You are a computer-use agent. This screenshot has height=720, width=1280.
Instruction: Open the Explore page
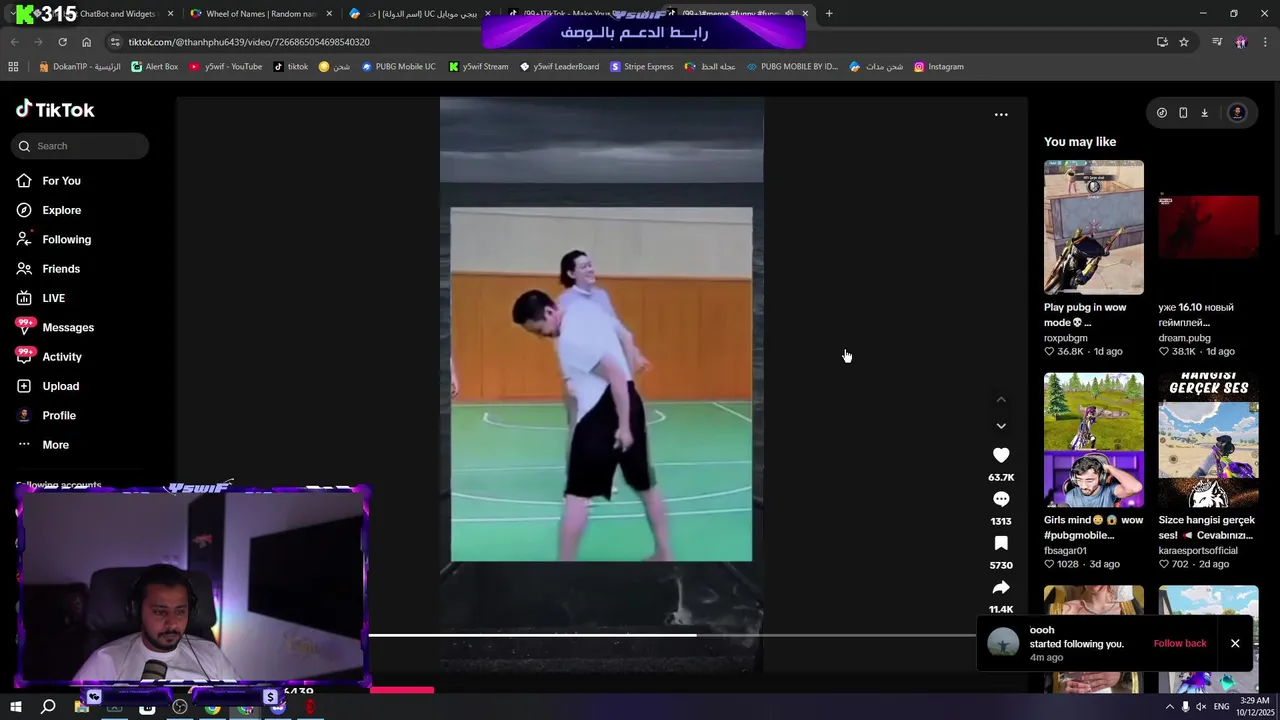61,210
